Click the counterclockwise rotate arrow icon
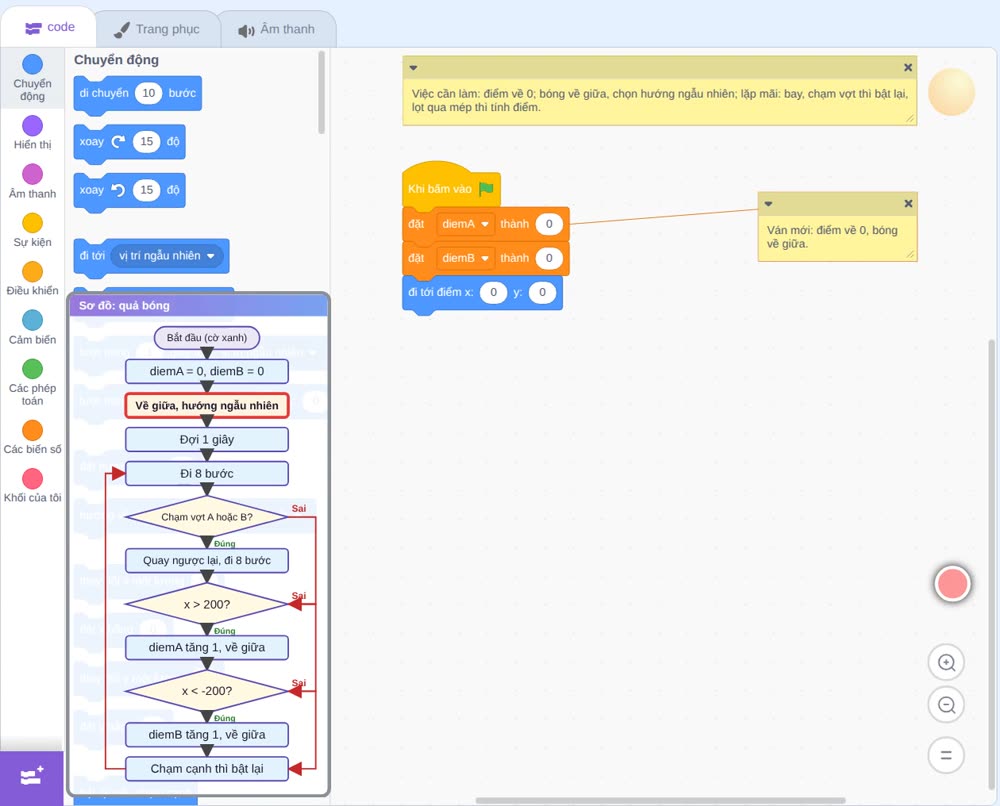 (x=118, y=190)
